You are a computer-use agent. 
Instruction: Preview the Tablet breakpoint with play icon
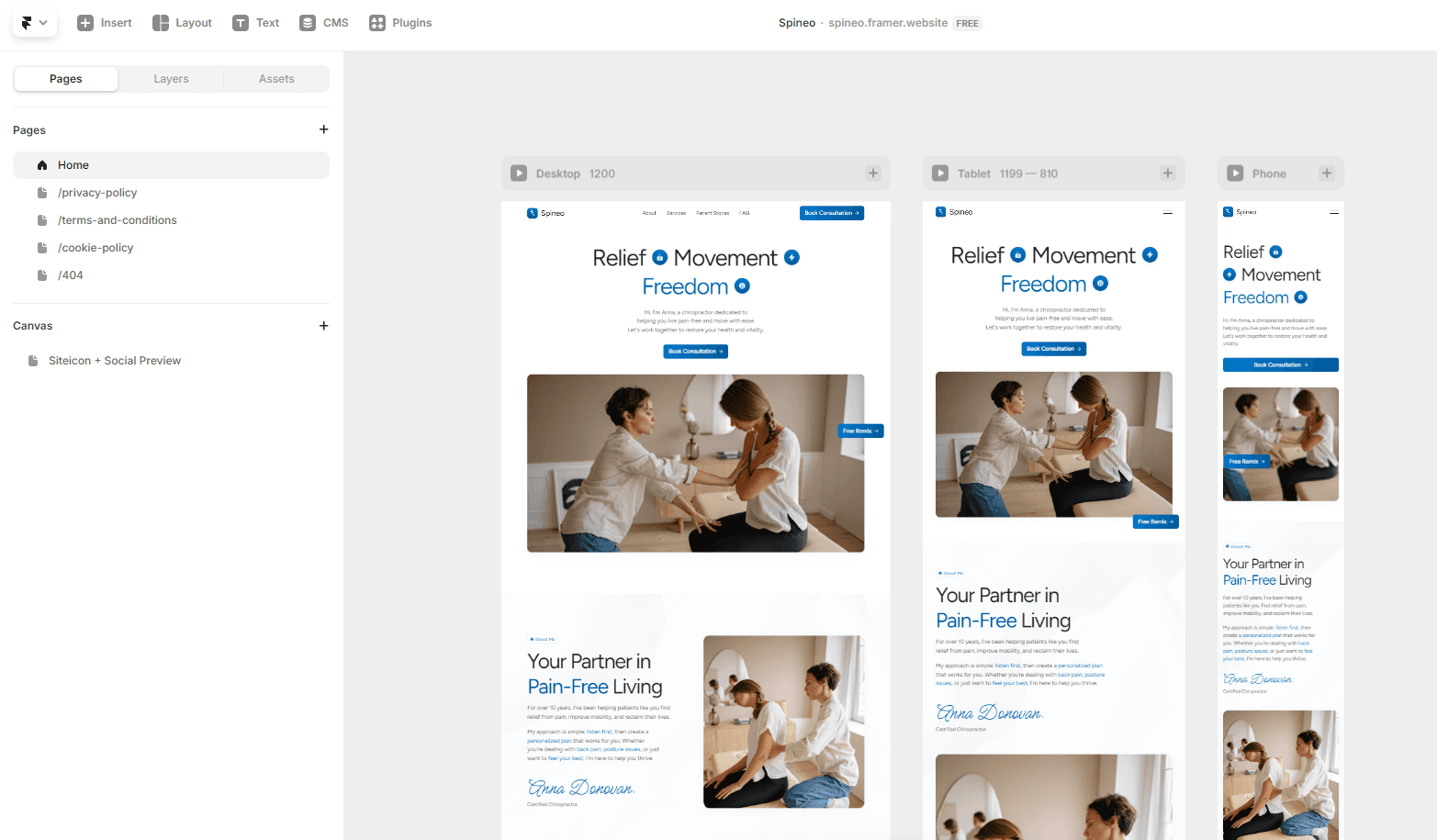(940, 174)
